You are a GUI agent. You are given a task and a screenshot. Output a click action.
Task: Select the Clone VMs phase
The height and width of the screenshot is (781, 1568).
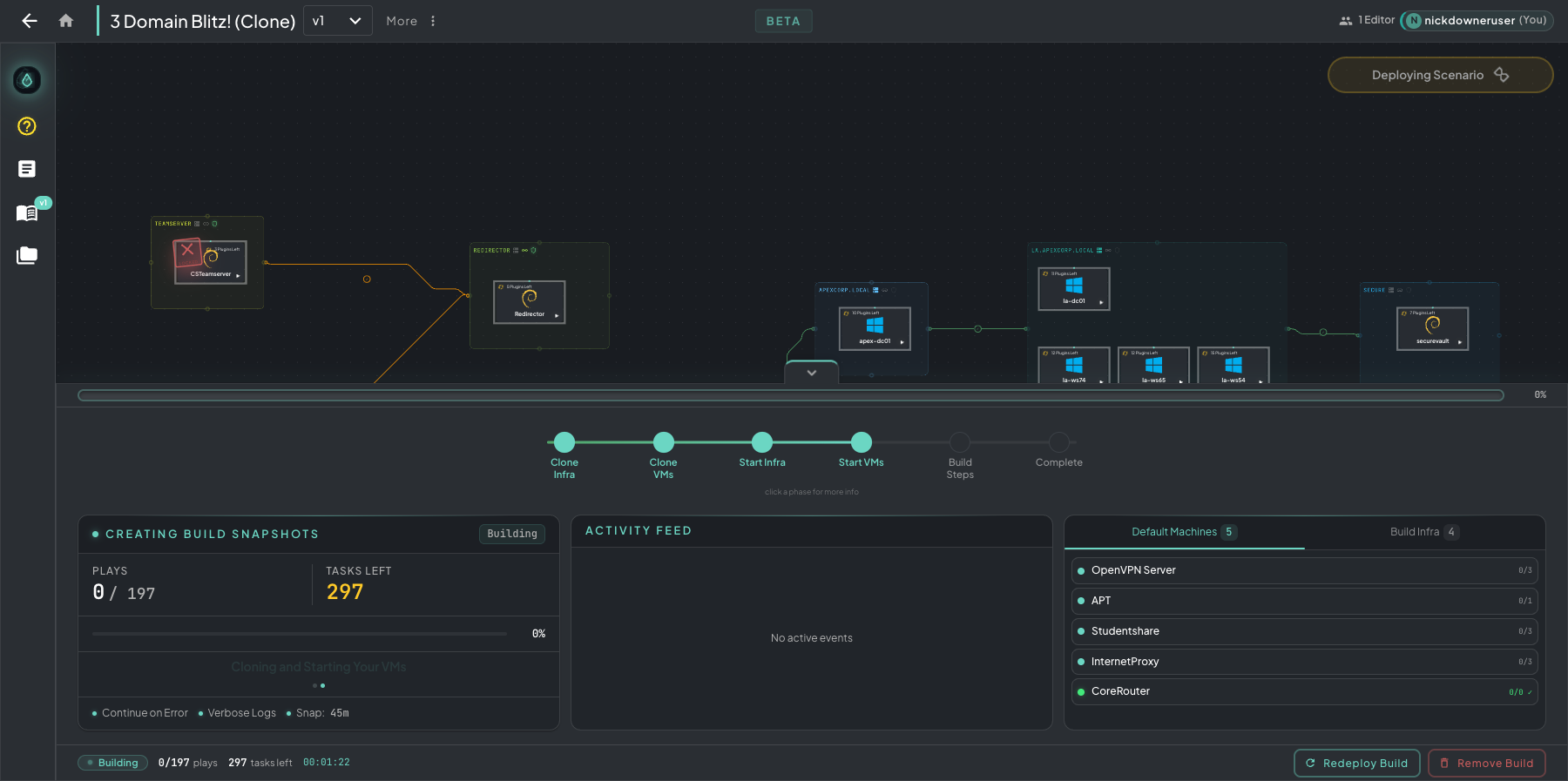[x=663, y=442]
